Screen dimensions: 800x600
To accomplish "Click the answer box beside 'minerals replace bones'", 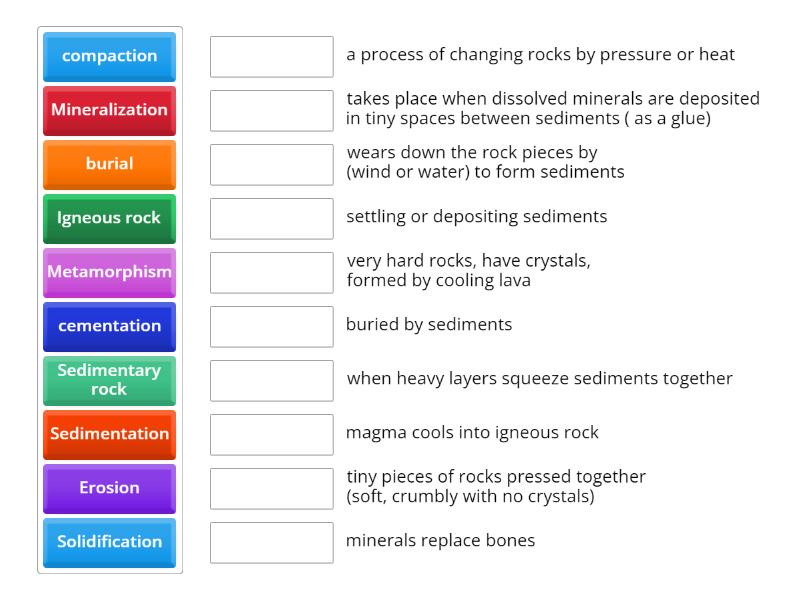I will click(x=271, y=542).
